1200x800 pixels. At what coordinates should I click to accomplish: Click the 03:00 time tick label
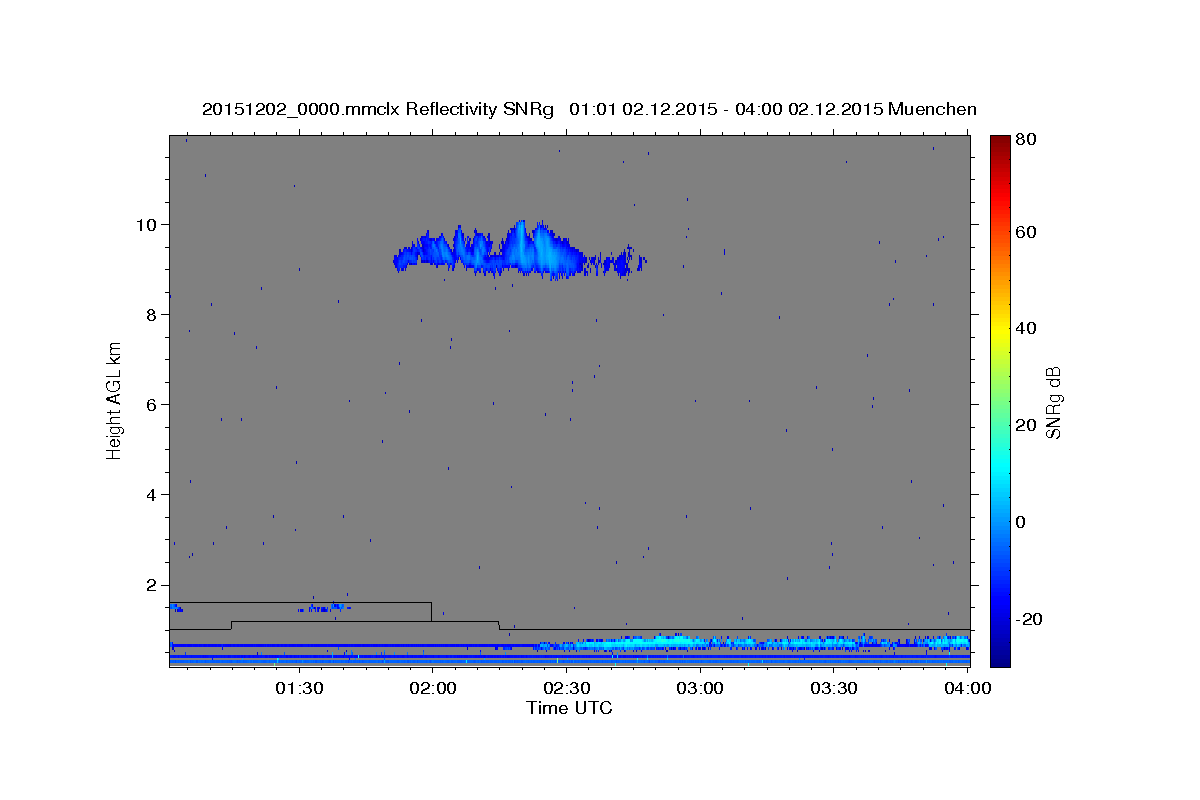[x=700, y=688]
